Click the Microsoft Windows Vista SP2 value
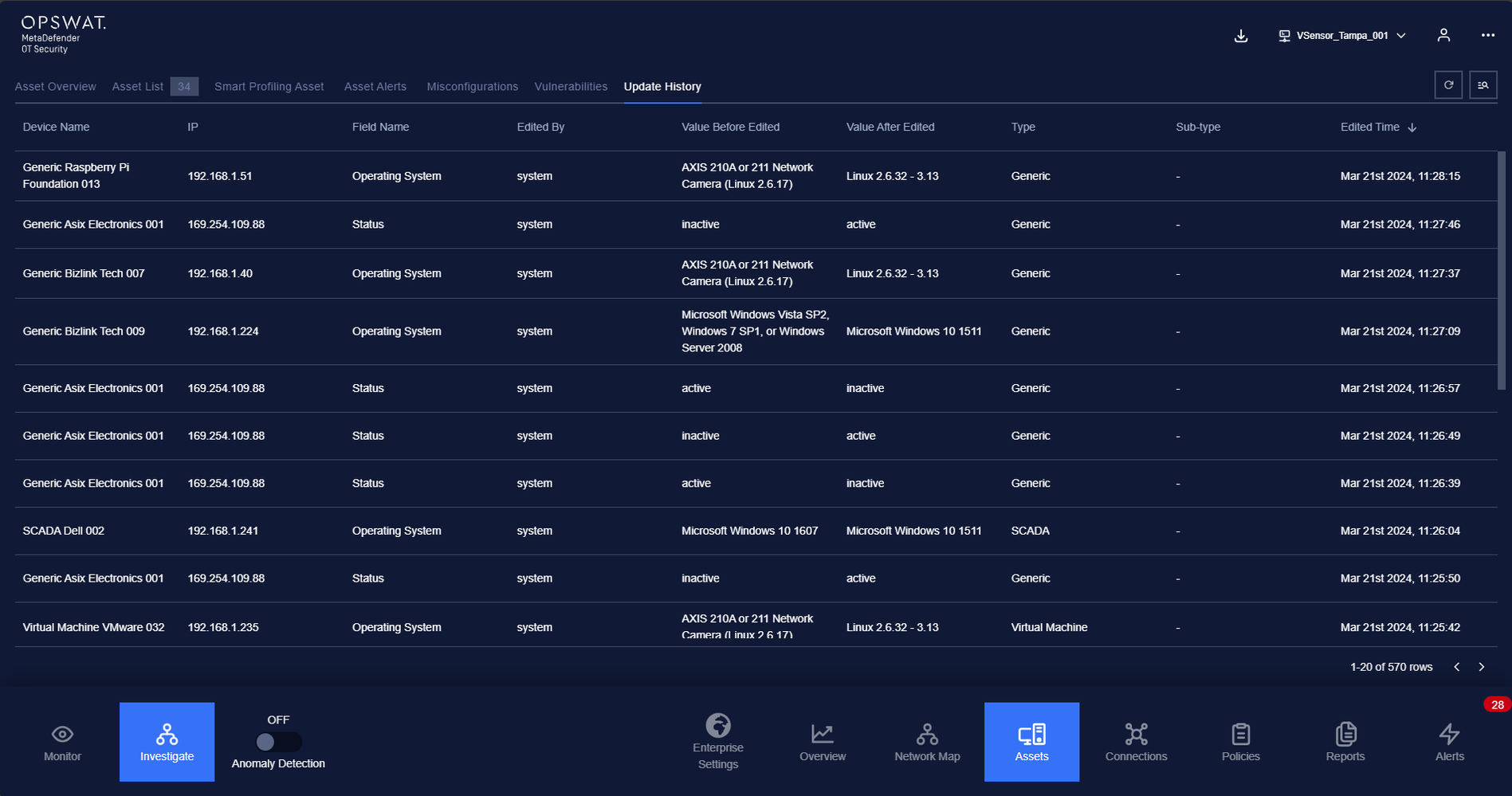 click(x=755, y=331)
